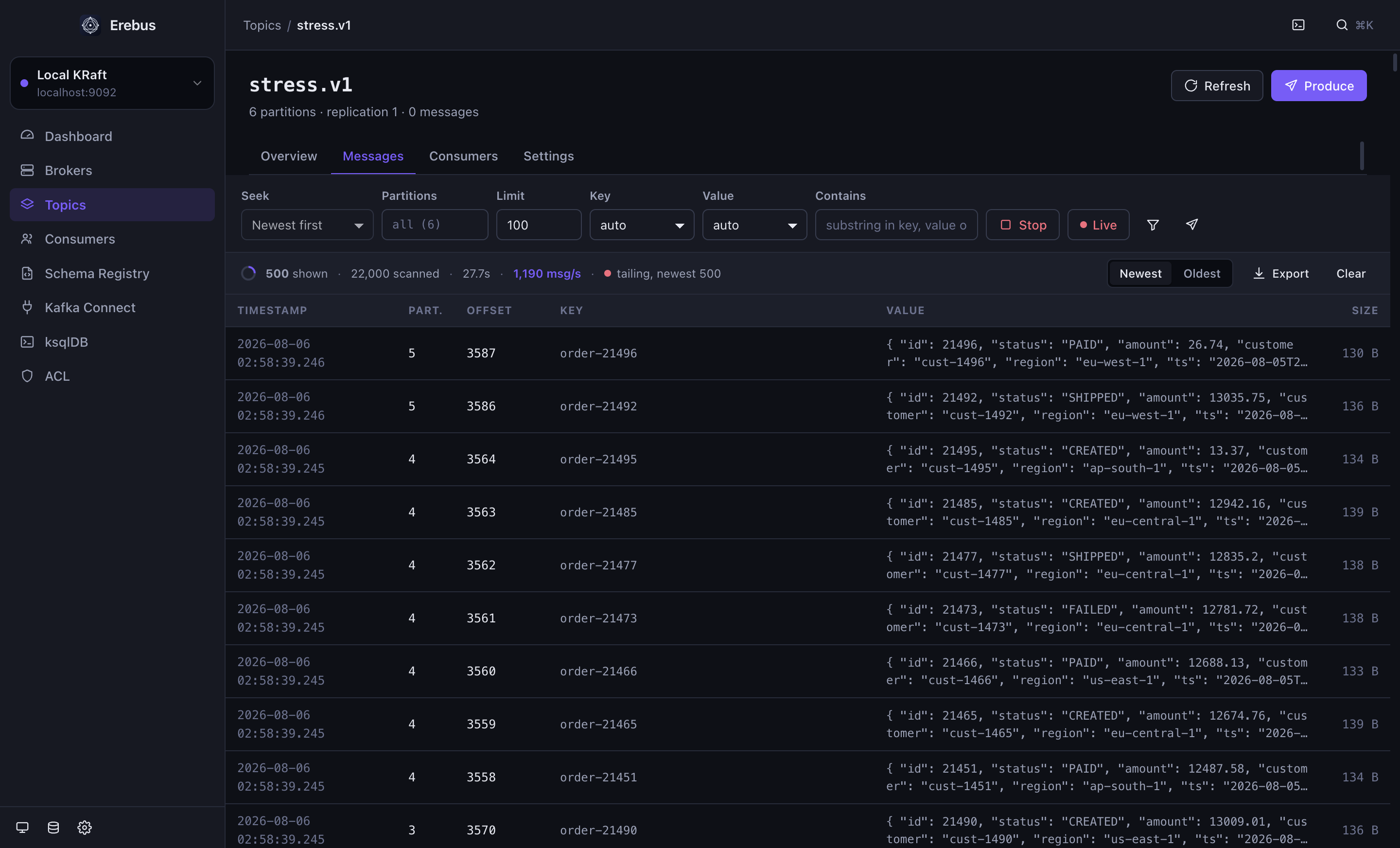Image resolution: width=1400 pixels, height=848 pixels.
Task: Click the filter funnel icon
Action: tap(1153, 225)
